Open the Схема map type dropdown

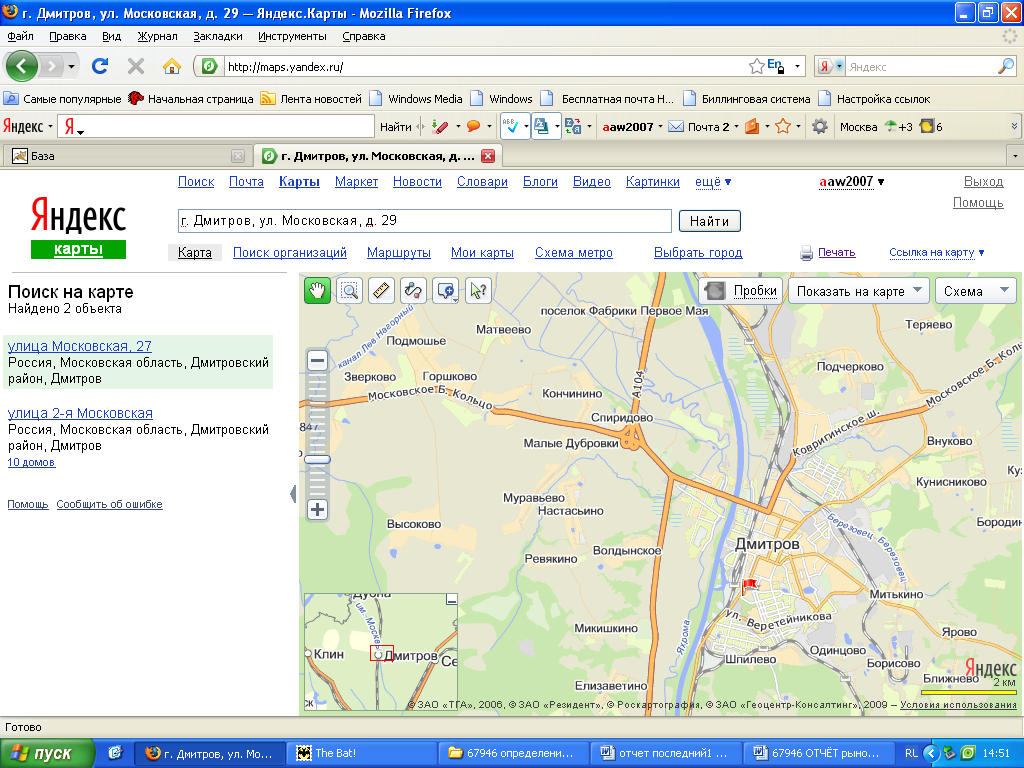pyautogui.click(x=976, y=291)
